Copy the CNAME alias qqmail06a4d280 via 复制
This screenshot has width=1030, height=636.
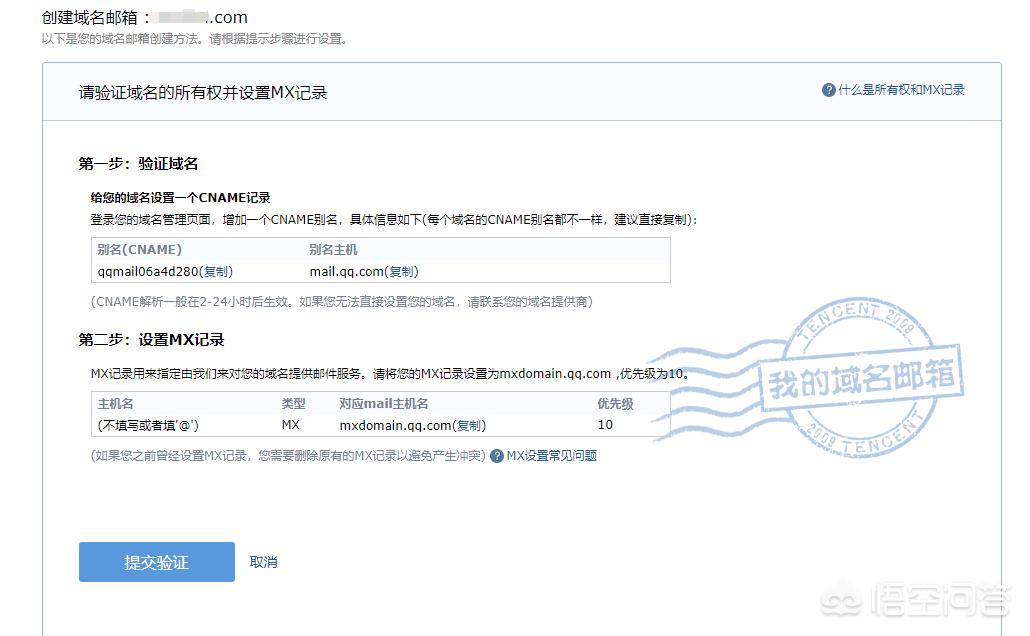tap(215, 271)
